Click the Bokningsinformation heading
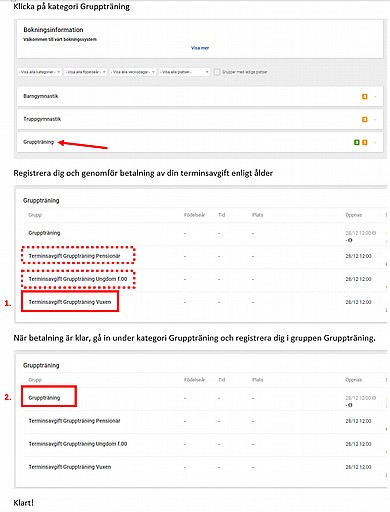390x512 pixels. click(x=53, y=30)
